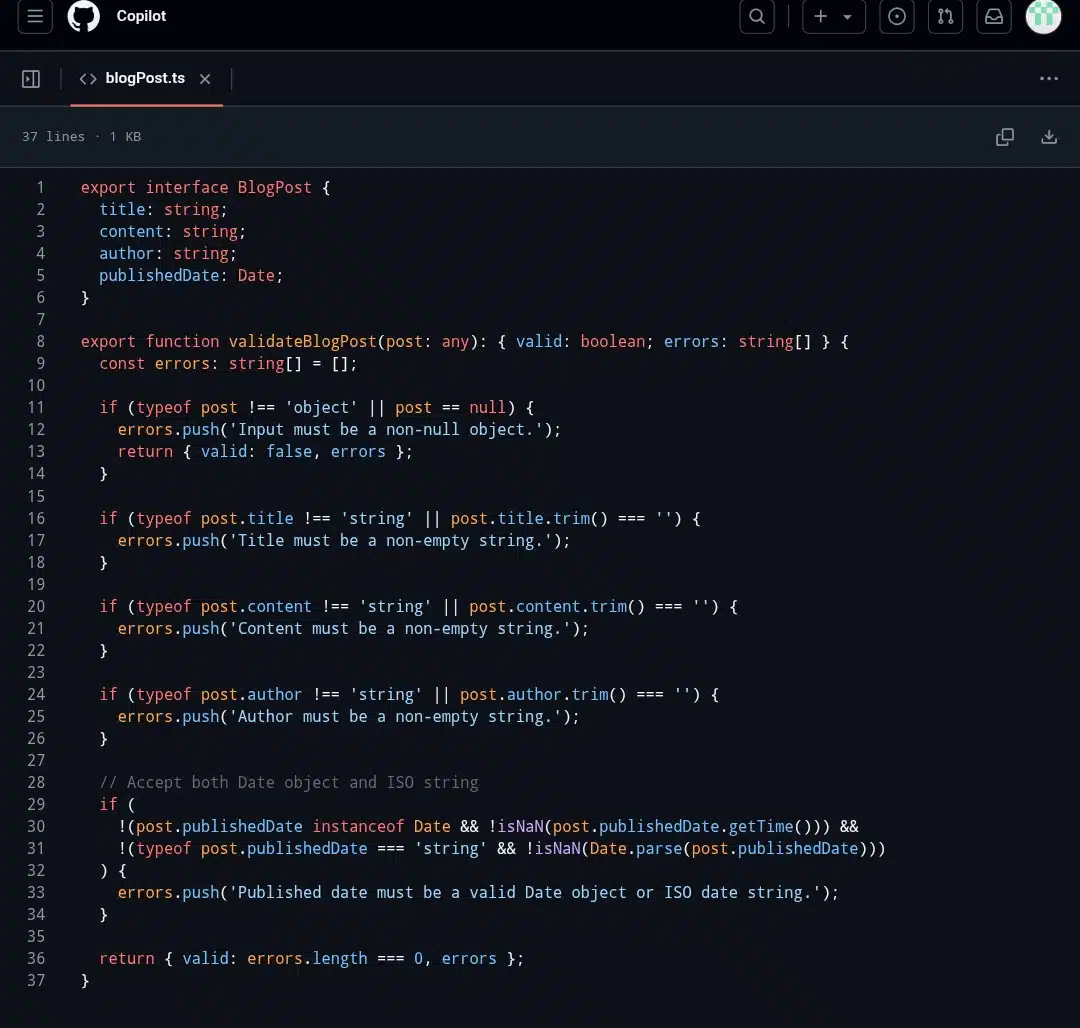Screen dimensions: 1080x1028
Task: Click line number 37
Action: pos(36,980)
